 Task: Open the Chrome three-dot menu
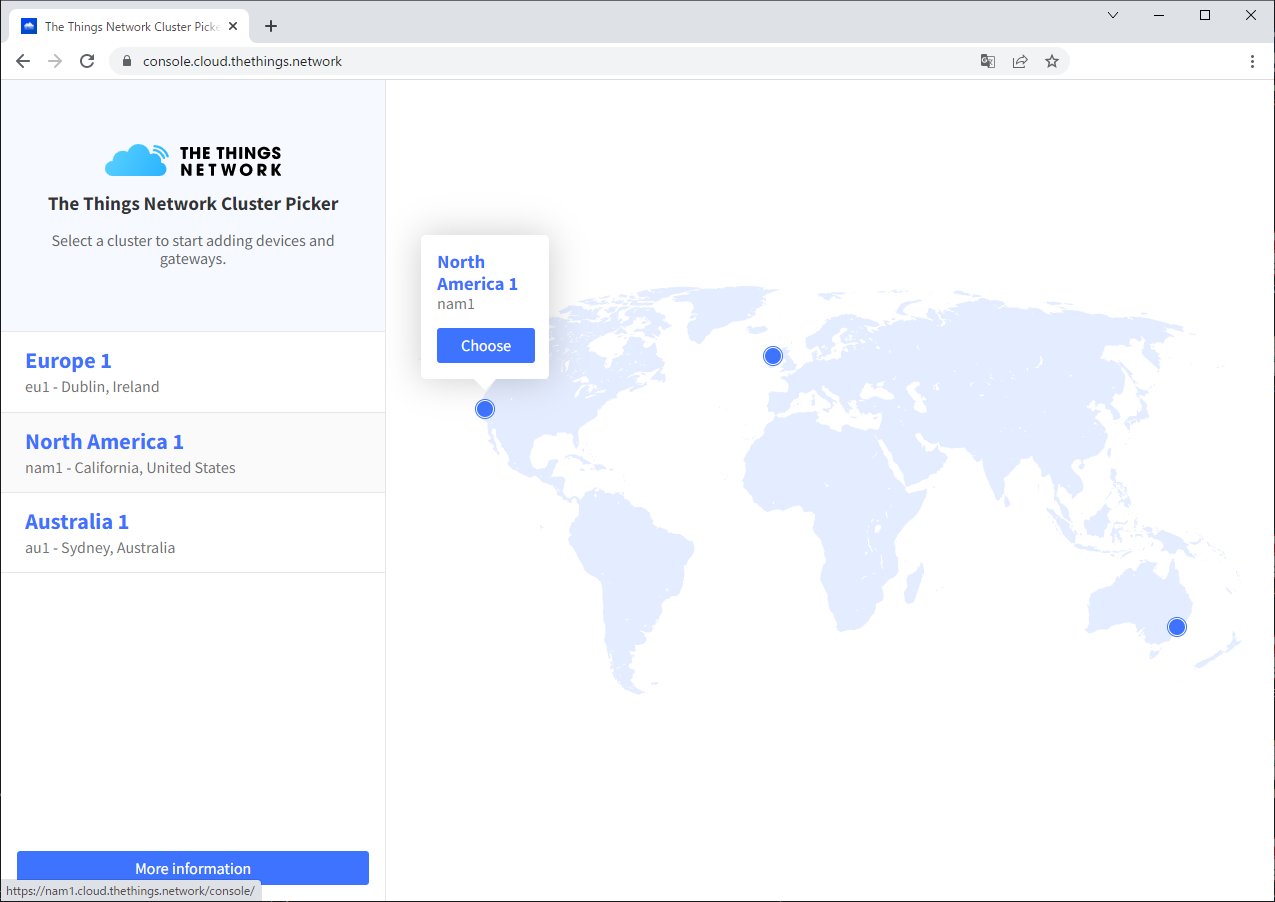[1253, 61]
